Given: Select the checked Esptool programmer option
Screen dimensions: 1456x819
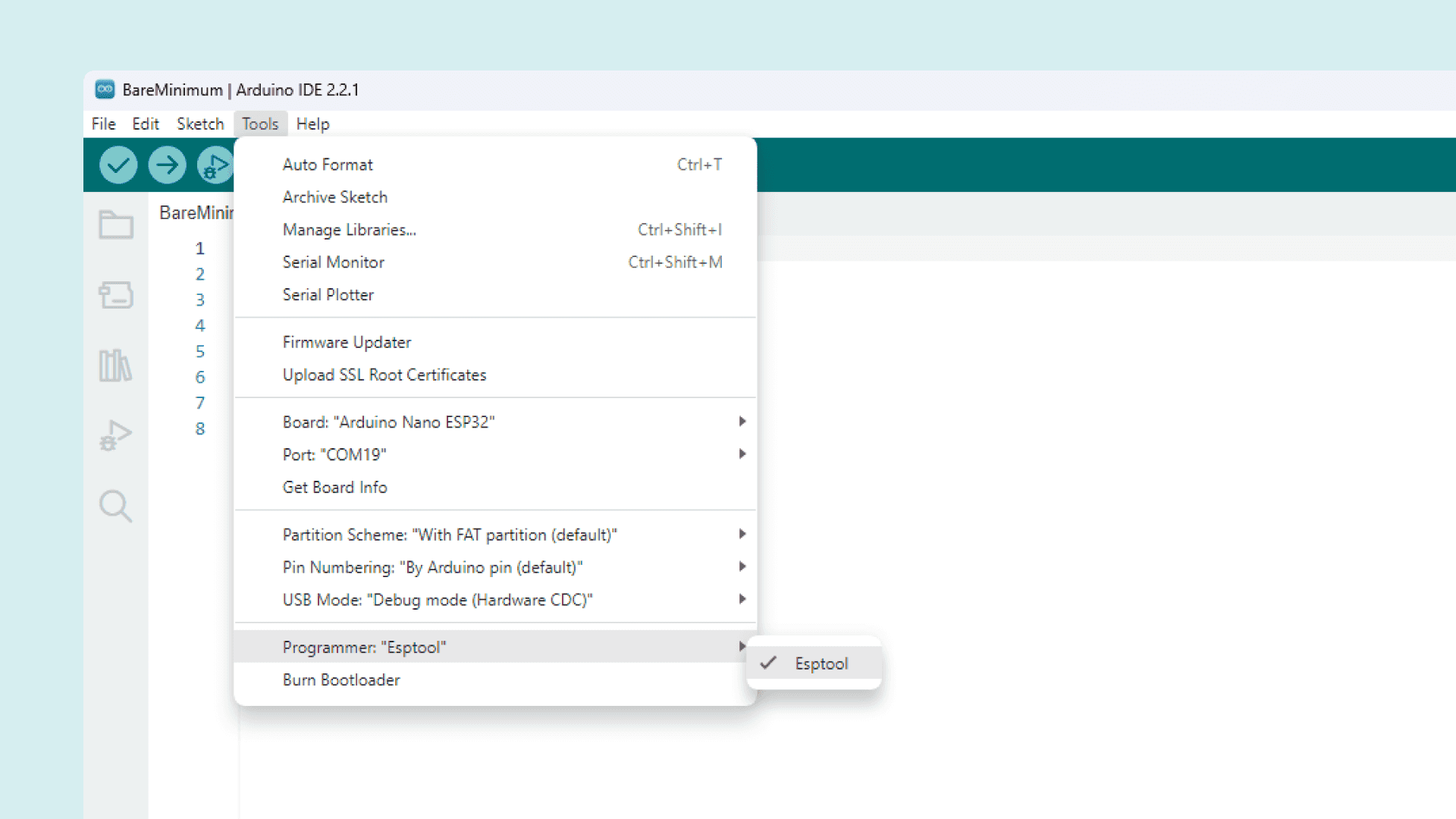Looking at the screenshot, I should [x=821, y=664].
